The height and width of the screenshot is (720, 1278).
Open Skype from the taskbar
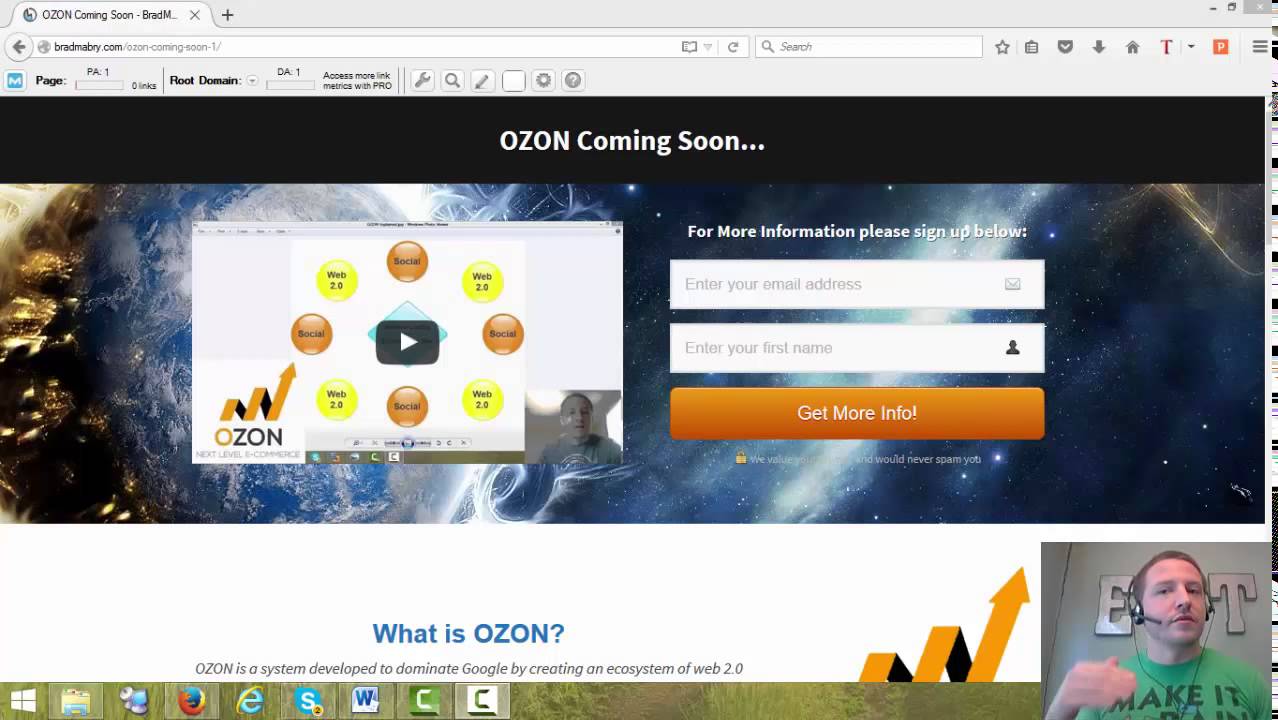(308, 701)
